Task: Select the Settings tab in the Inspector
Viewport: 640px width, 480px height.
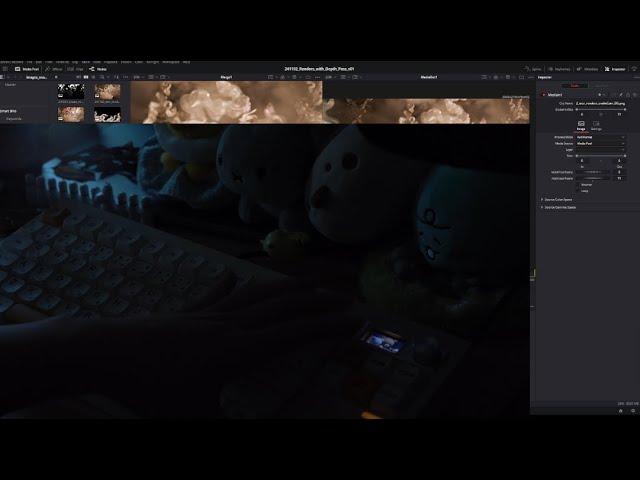Action: click(x=596, y=125)
